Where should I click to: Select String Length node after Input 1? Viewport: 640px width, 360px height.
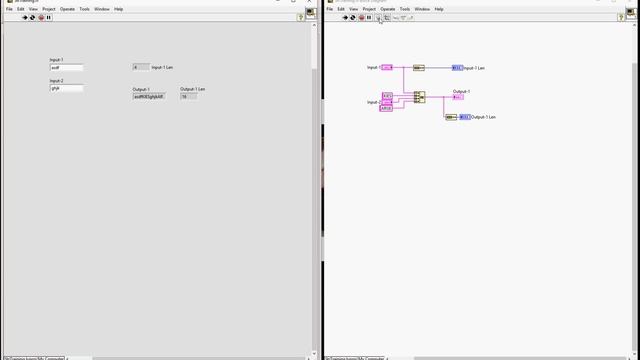coord(419,68)
